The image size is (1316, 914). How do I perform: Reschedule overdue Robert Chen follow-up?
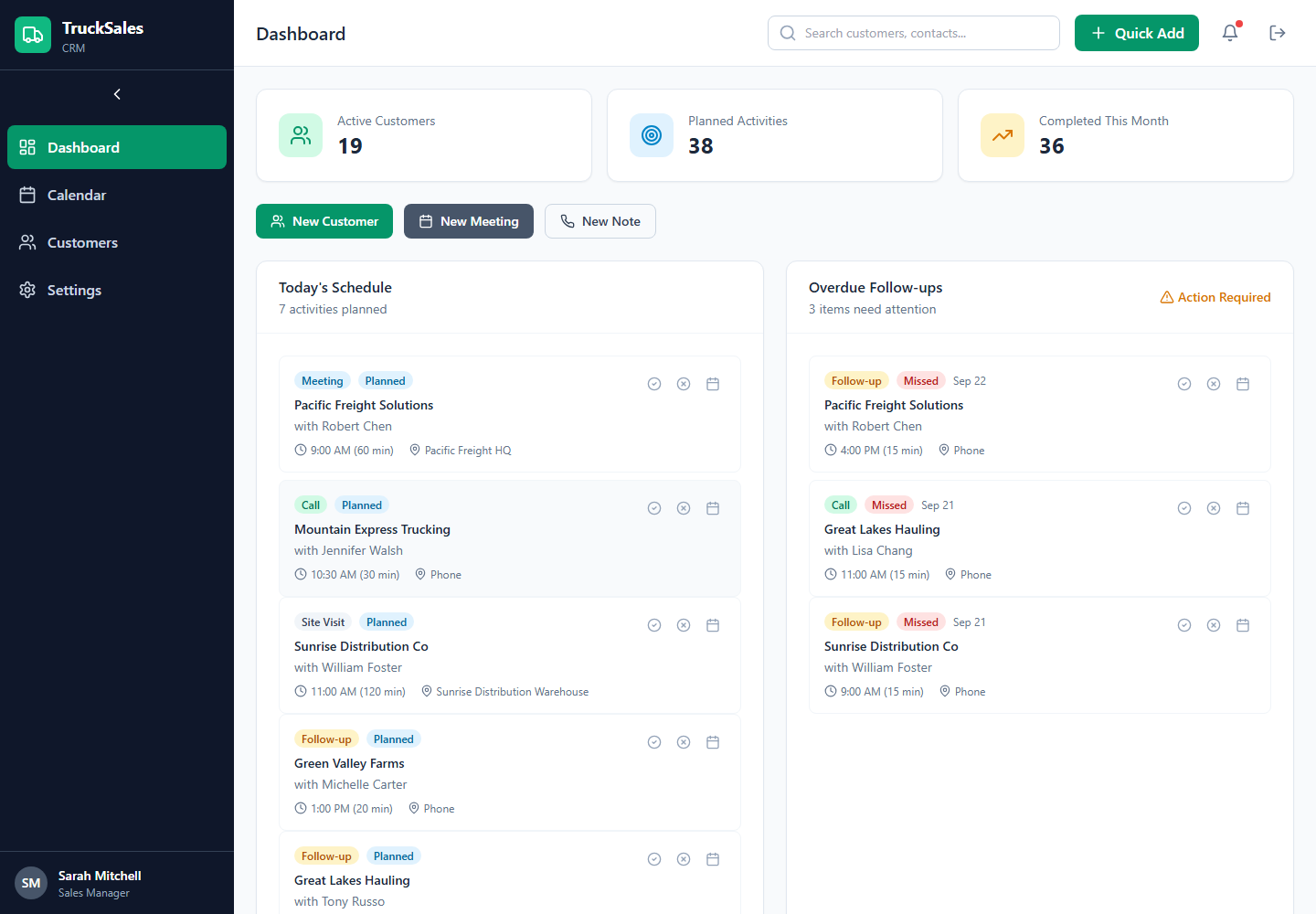[1243, 384]
